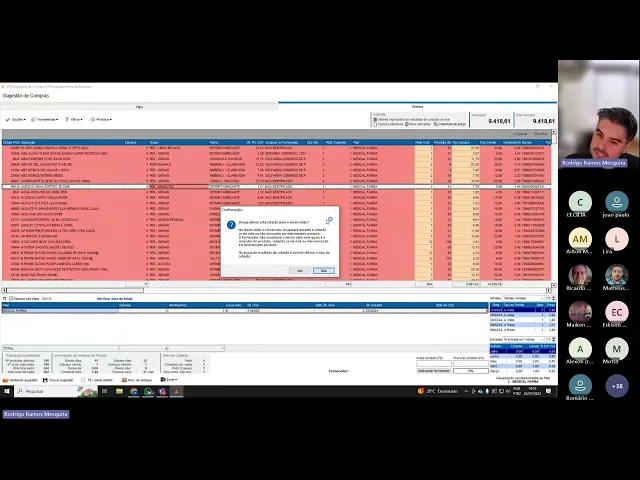Image resolution: width=640 pixels, height=480 pixels.
Task: Click the pink Itens marcados legend swatch
Action: (407, 124)
